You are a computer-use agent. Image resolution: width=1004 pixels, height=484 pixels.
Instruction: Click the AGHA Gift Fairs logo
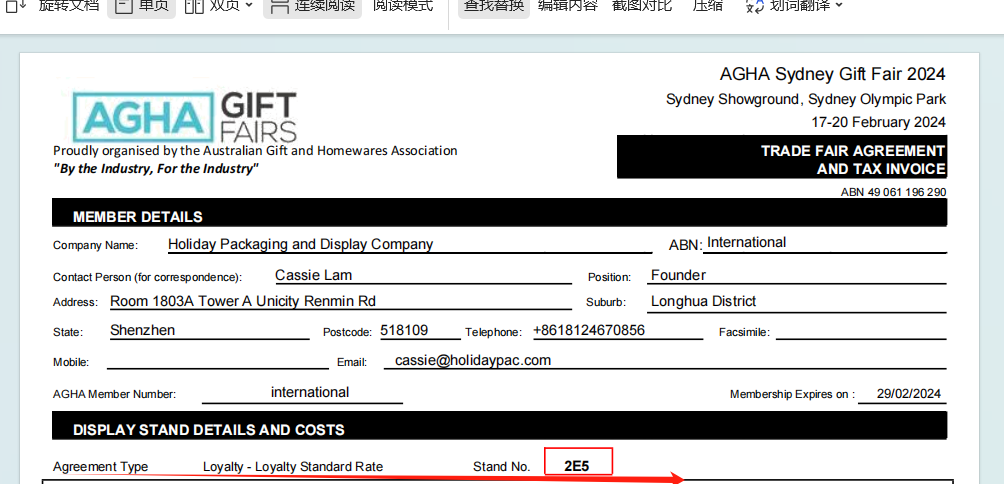184,117
